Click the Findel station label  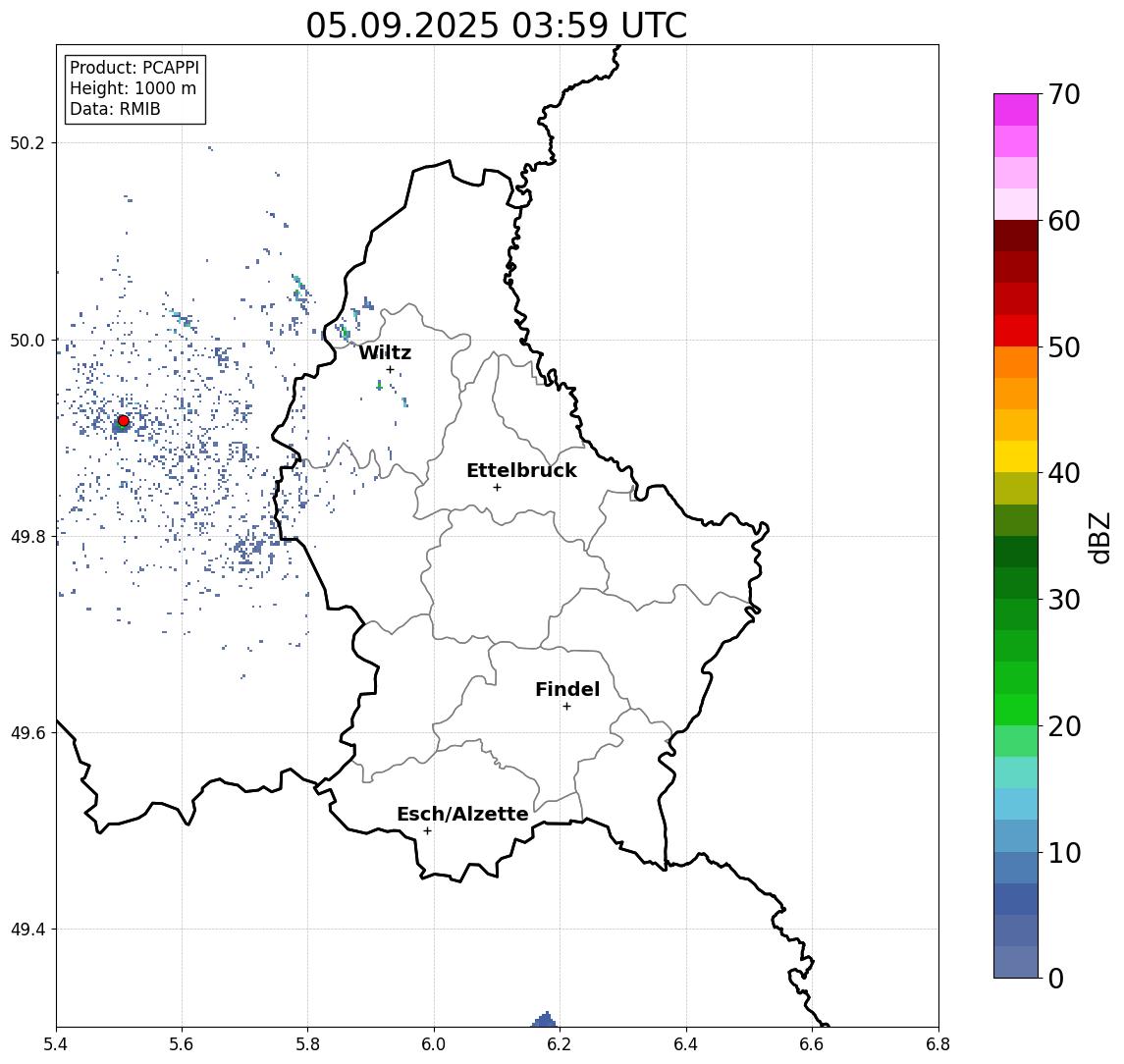click(567, 689)
